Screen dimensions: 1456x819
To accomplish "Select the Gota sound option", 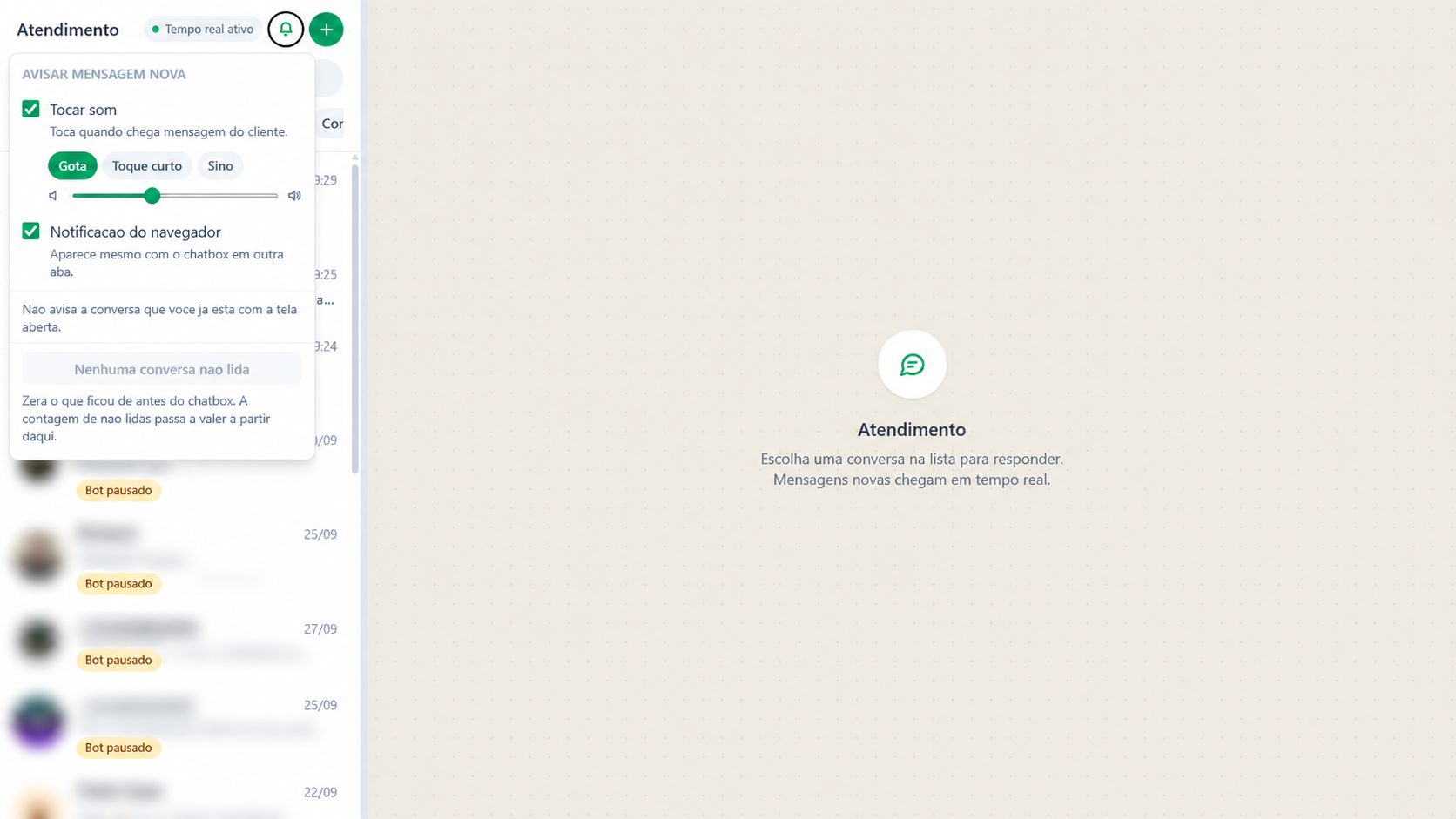I will tap(72, 165).
